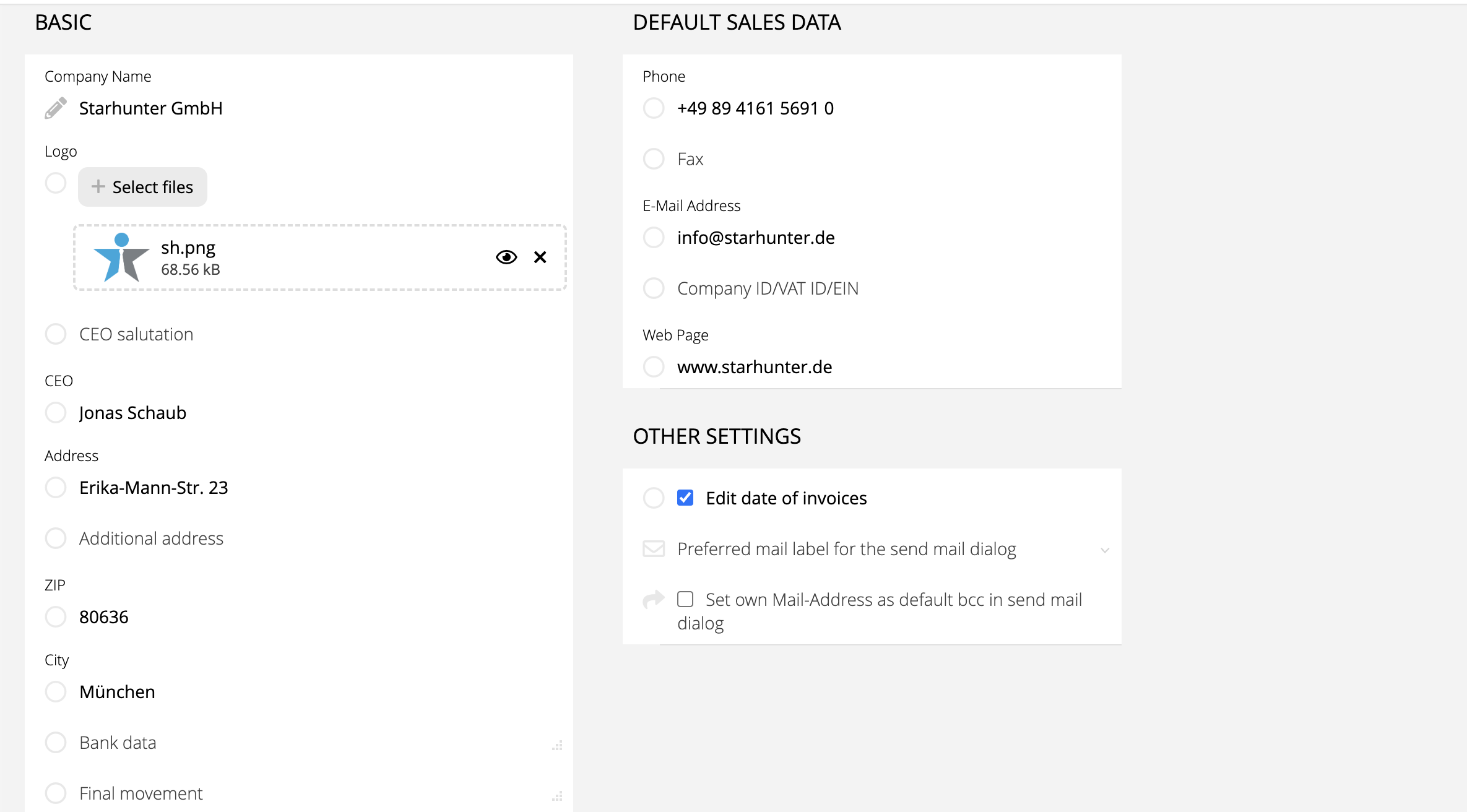Click the star logo thumbnail of sh.png
Viewport: 1467px width, 812px height.
(x=121, y=257)
